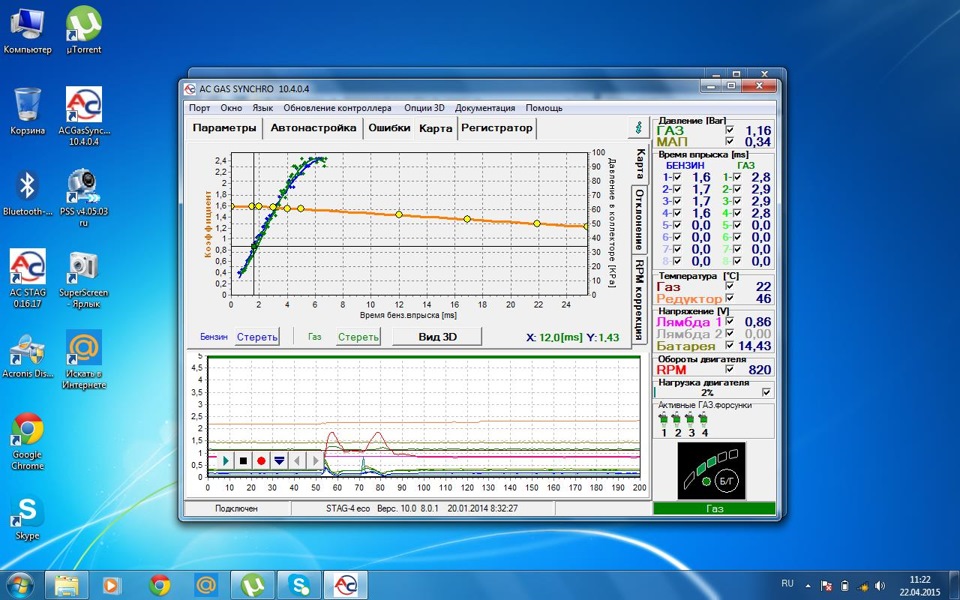Screen dimensions: 960x600
Task: Click the yellow map point at 22 ms
Action: (x=537, y=223)
